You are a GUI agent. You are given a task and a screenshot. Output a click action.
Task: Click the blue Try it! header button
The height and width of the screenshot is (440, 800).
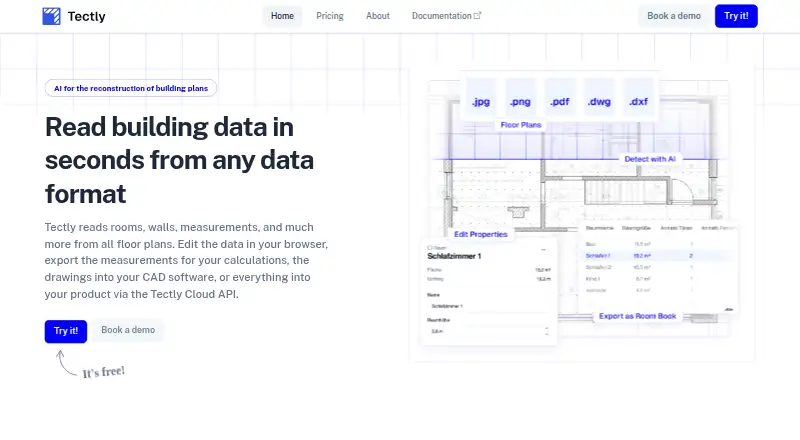click(736, 16)
